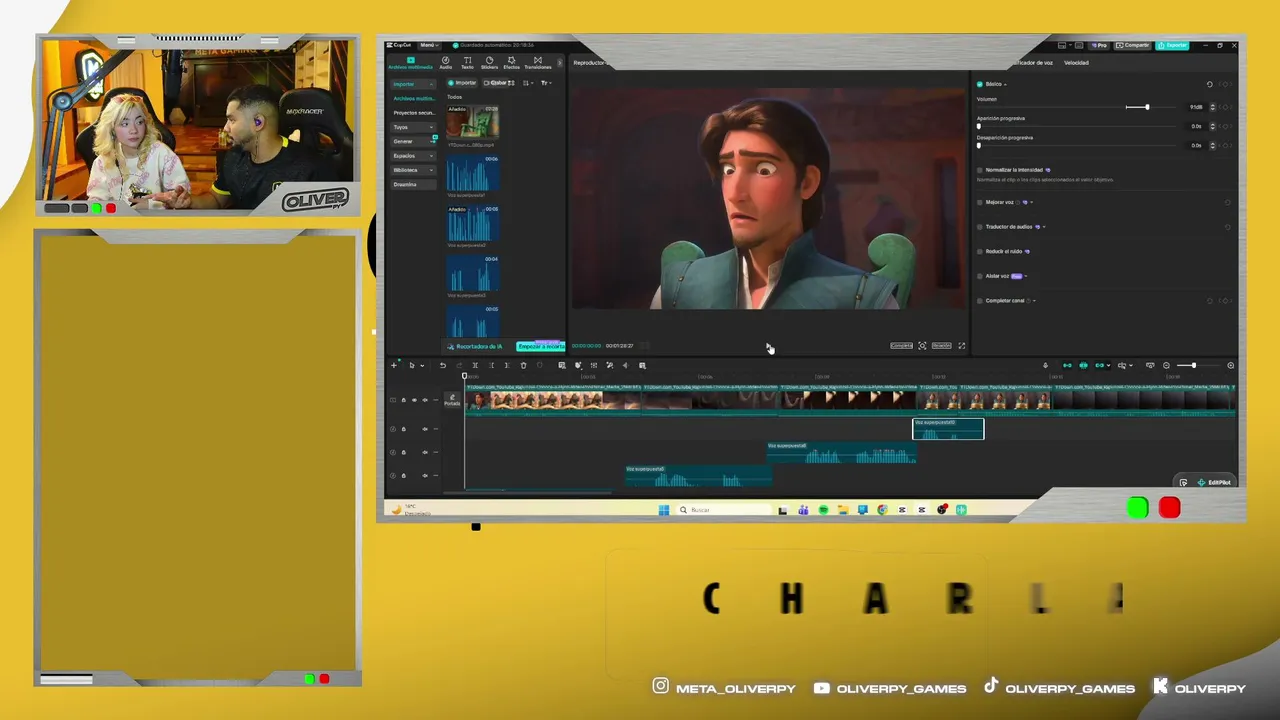Open File Explorer from the taskbar
The image size is (1280, 720).
coord(843,510)
